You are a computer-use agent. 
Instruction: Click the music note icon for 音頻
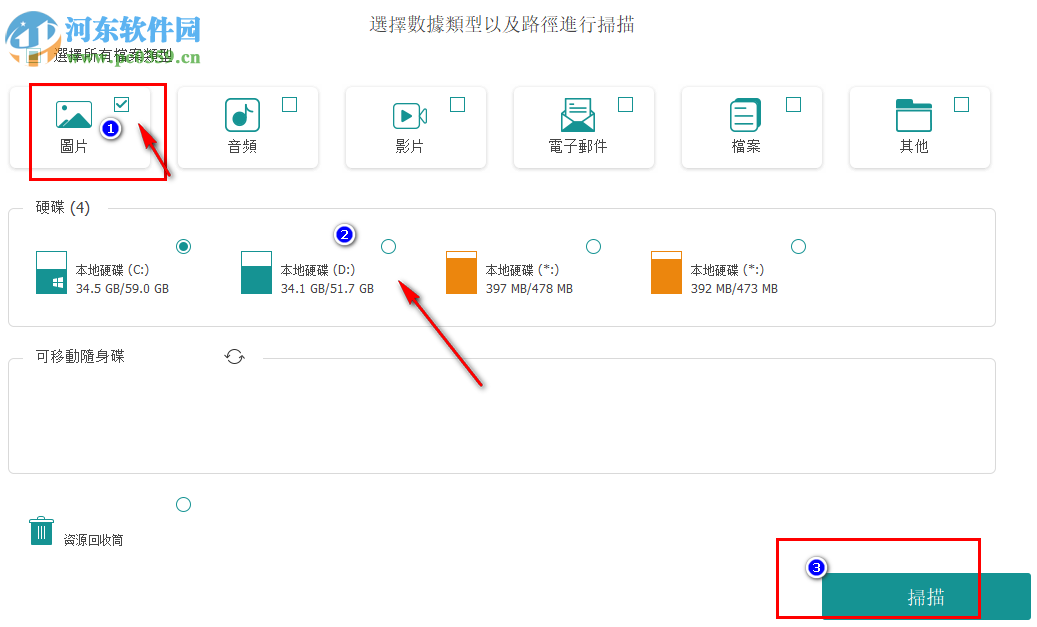coord(243,115)
